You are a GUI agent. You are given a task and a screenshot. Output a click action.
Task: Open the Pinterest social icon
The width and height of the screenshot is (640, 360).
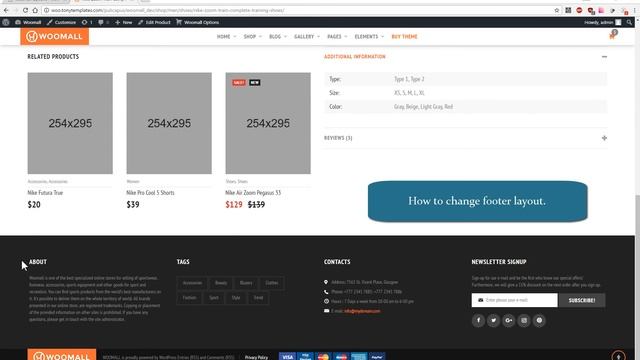click(x=539, y=320)
